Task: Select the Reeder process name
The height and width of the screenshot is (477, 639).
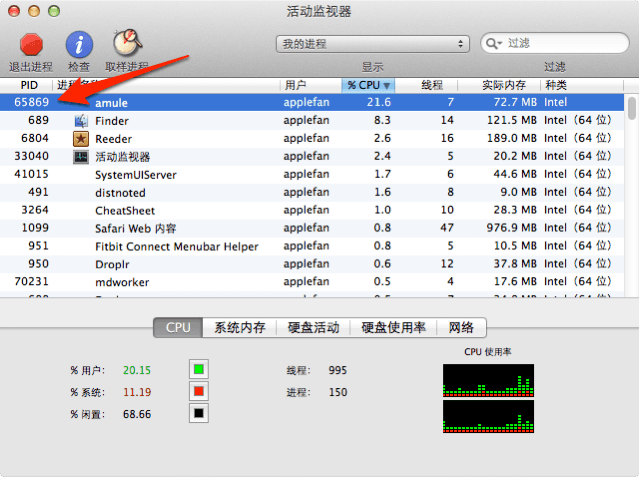Action: coord(113,139)
